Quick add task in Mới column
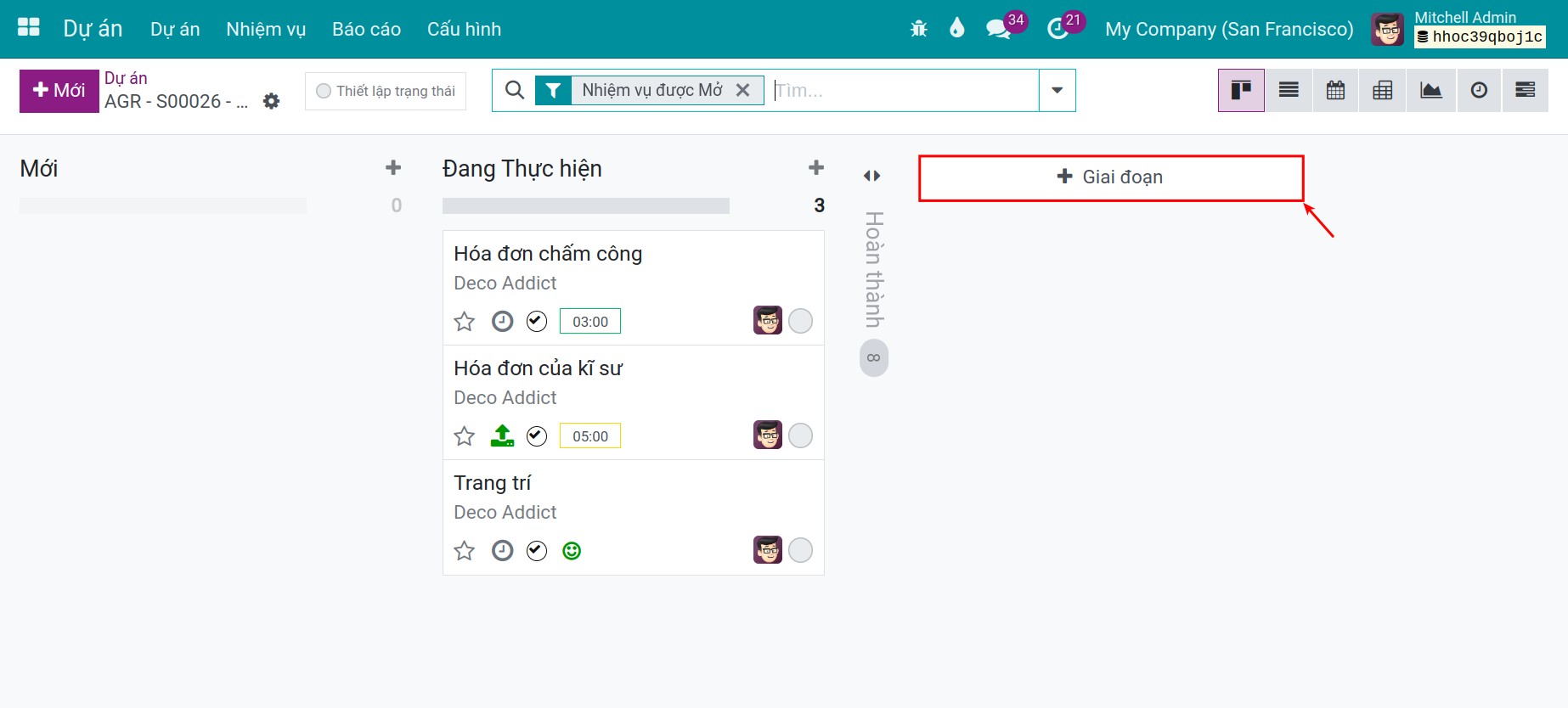 pos(393,167)
